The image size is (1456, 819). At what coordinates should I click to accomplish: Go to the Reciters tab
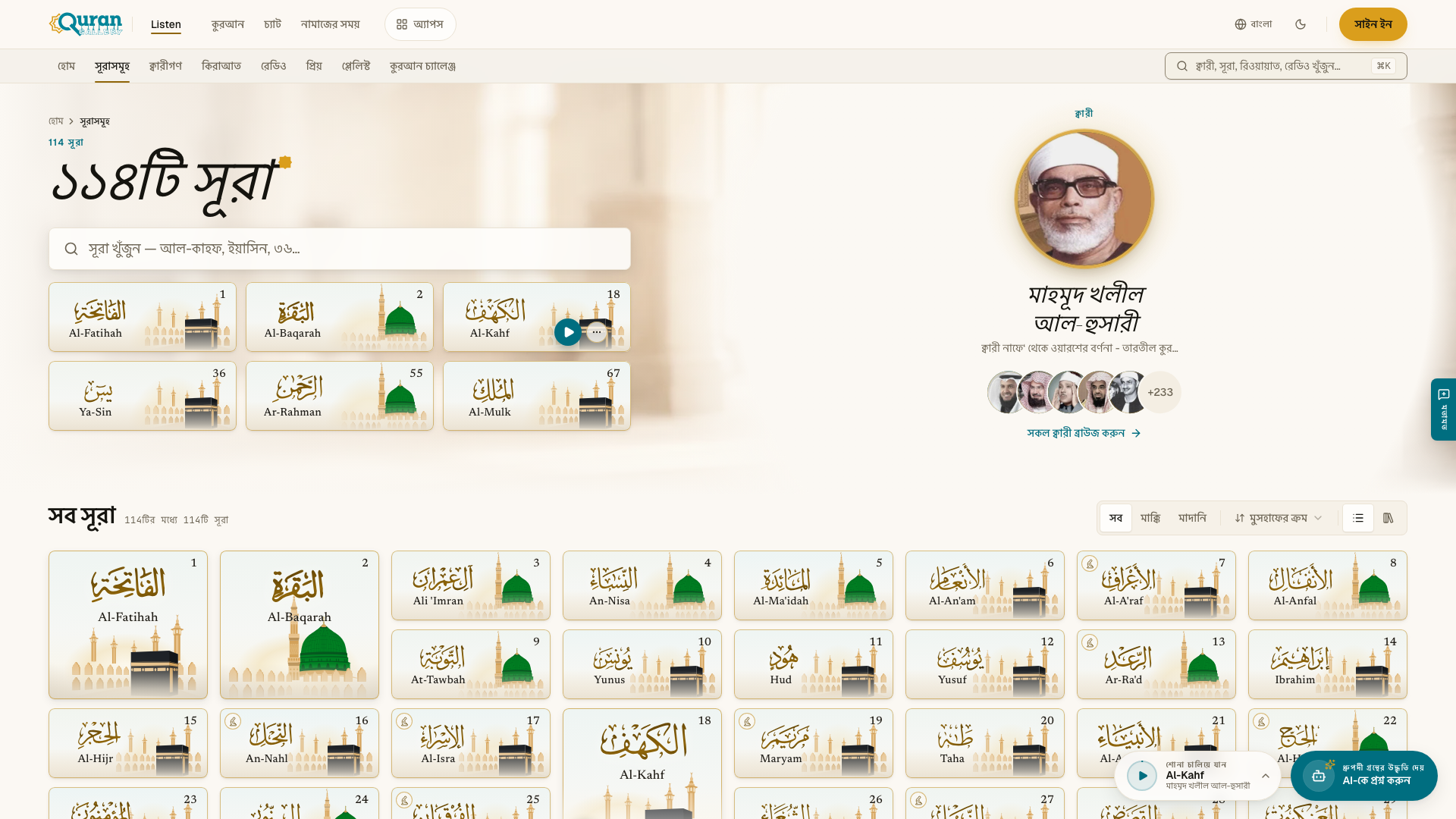click(x=165, y=66)
